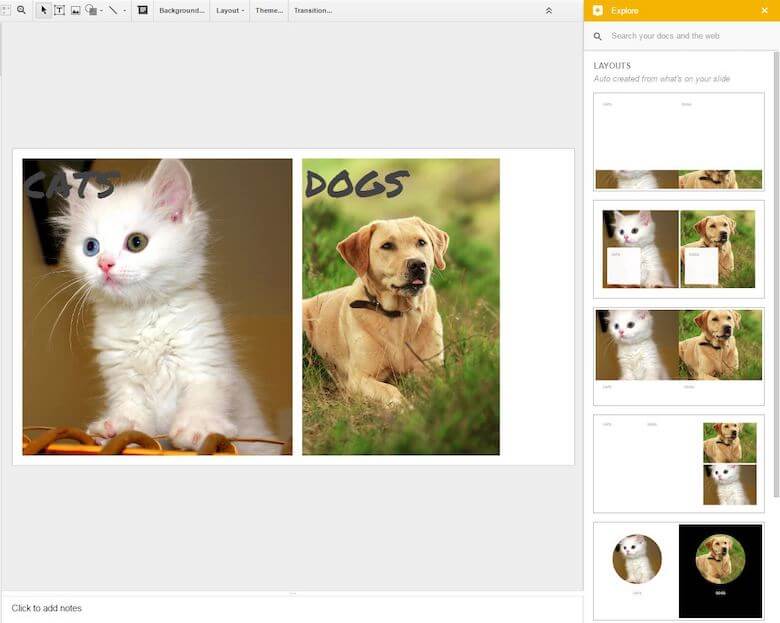The height and width of the screenshot is (623, 780).
Task: Click the speaker notes area
Action: click(x=290, y=608)
